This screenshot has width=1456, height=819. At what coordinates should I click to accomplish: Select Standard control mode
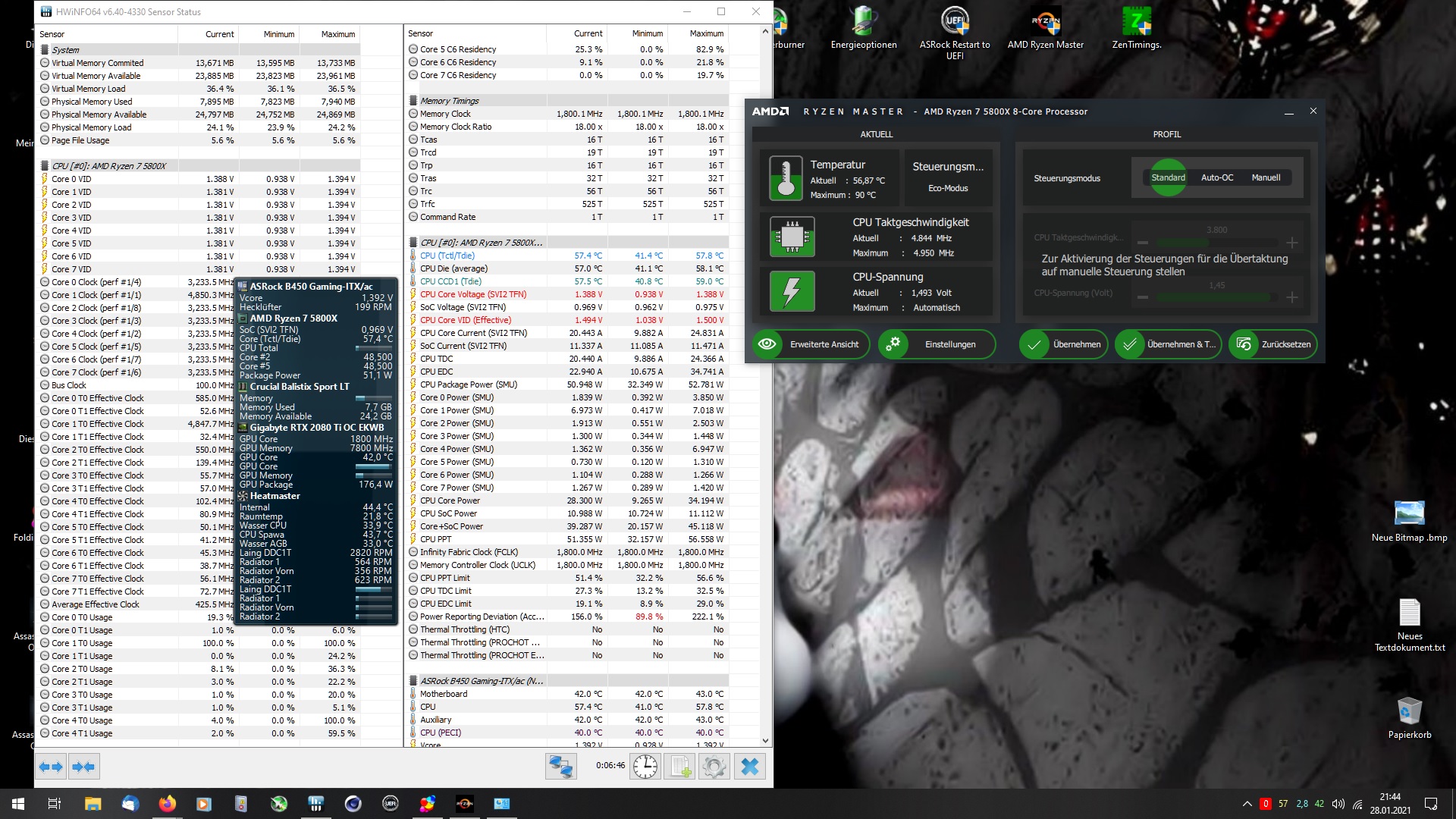(x=1168, y=177)
